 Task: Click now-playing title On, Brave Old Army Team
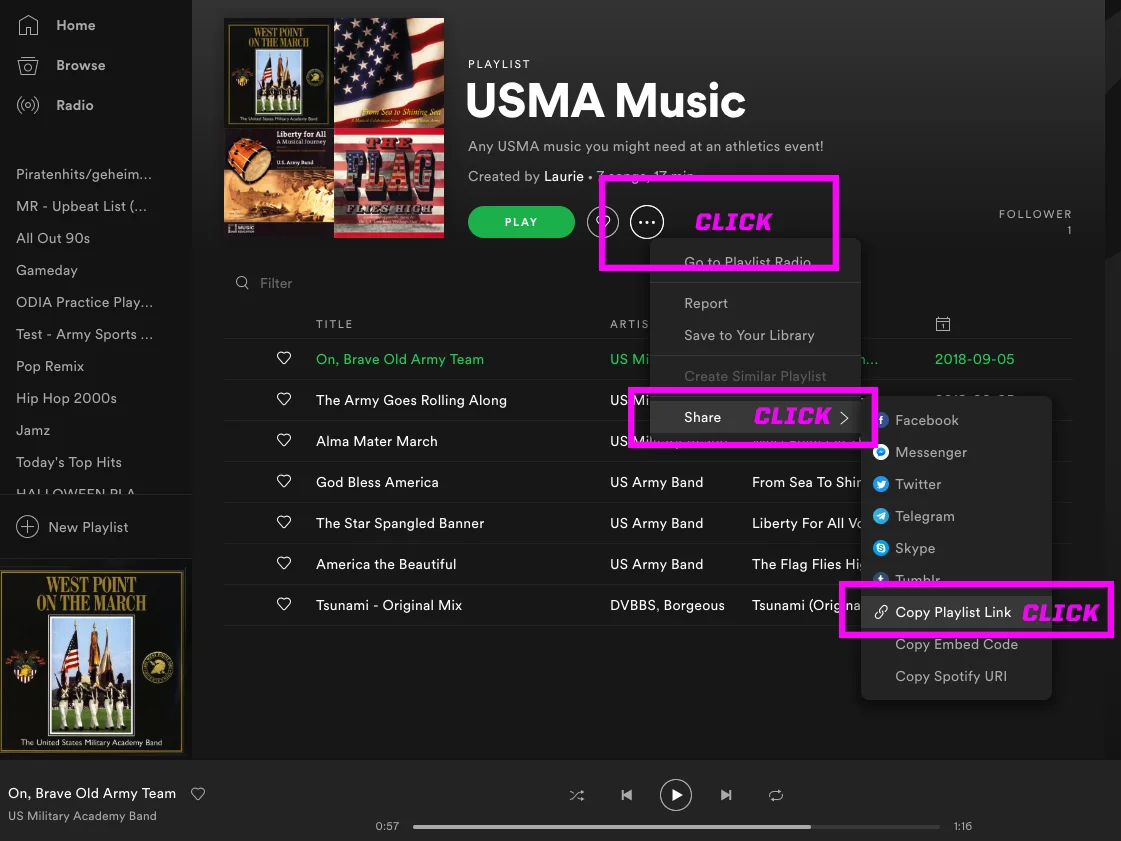[x=92, y=793]
